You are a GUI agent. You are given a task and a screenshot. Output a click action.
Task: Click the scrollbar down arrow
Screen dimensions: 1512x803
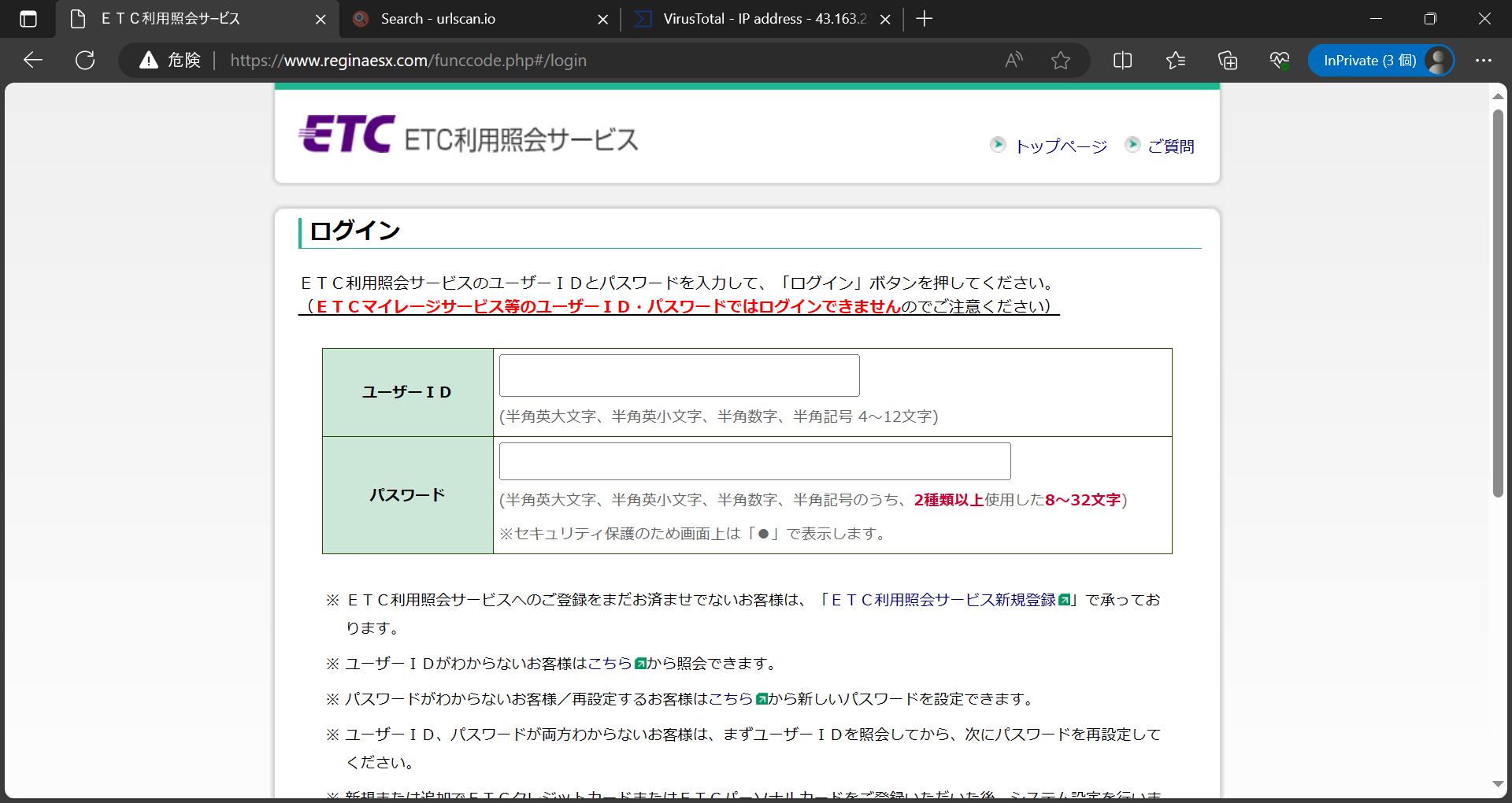(1498, 784)
